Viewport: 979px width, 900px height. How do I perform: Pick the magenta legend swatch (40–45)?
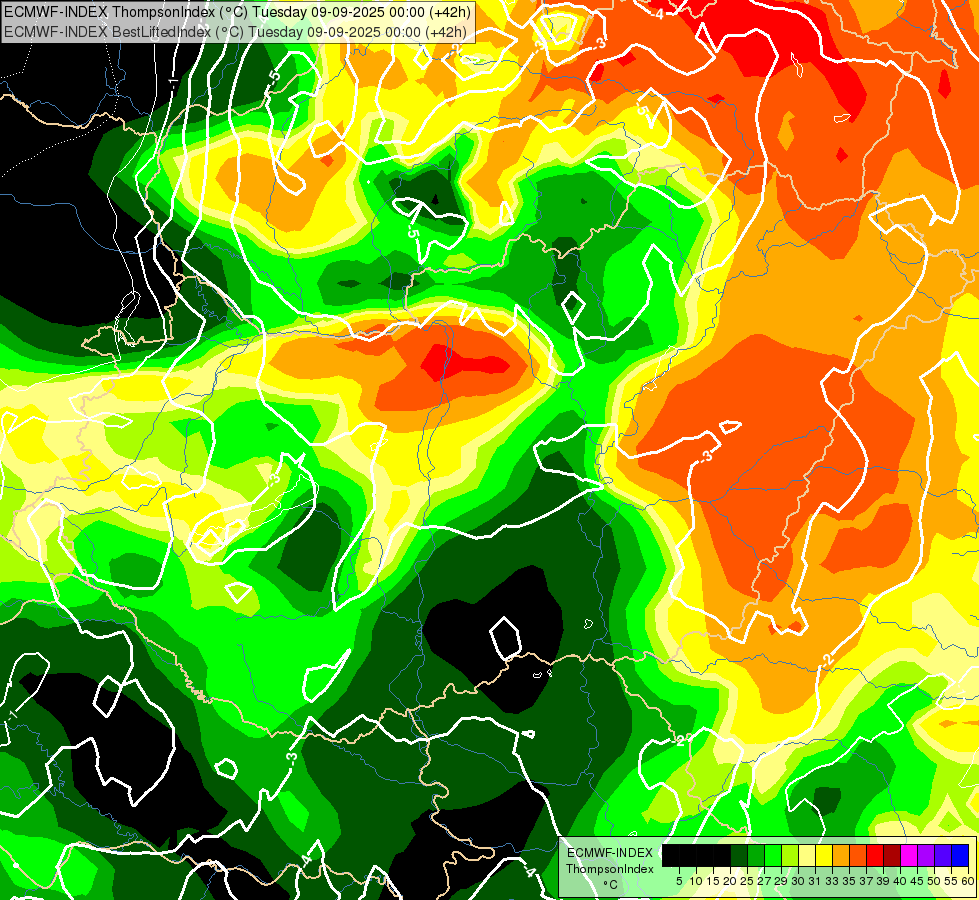point(908,855)
